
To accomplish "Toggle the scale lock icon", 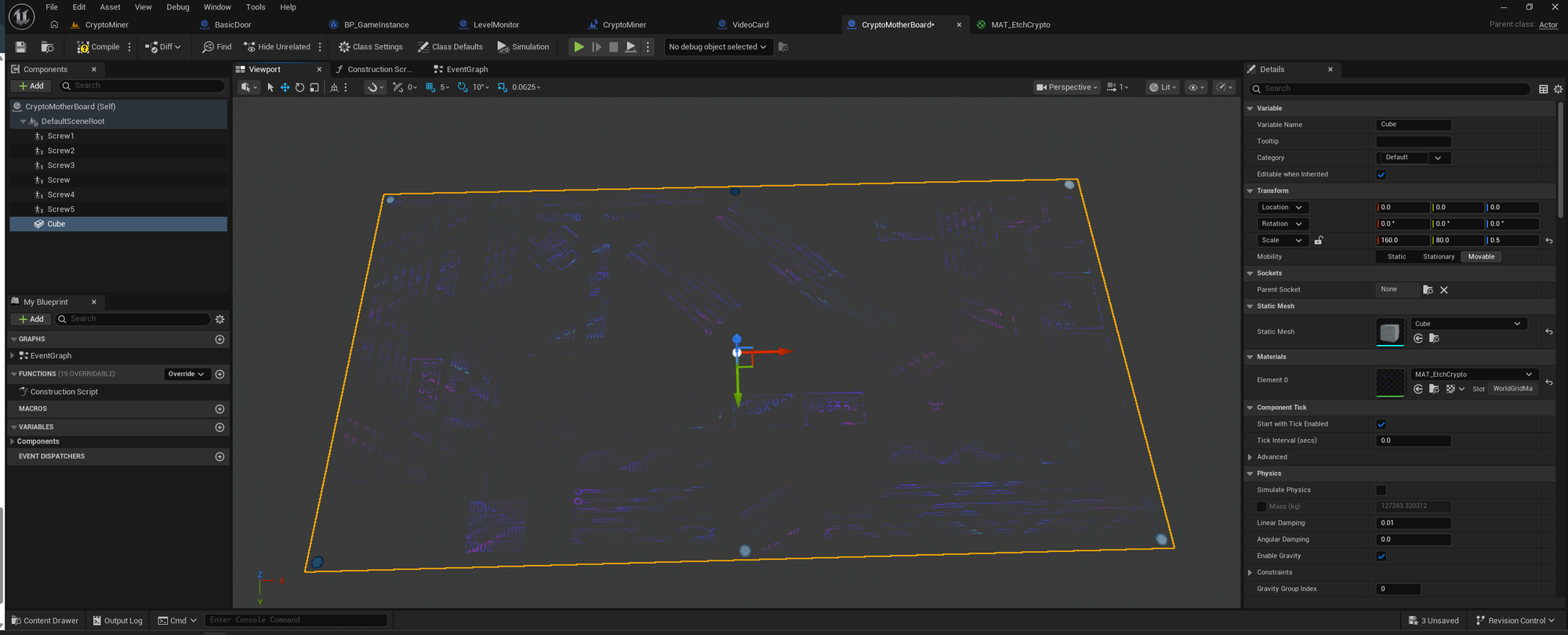I will point(1319,241).
